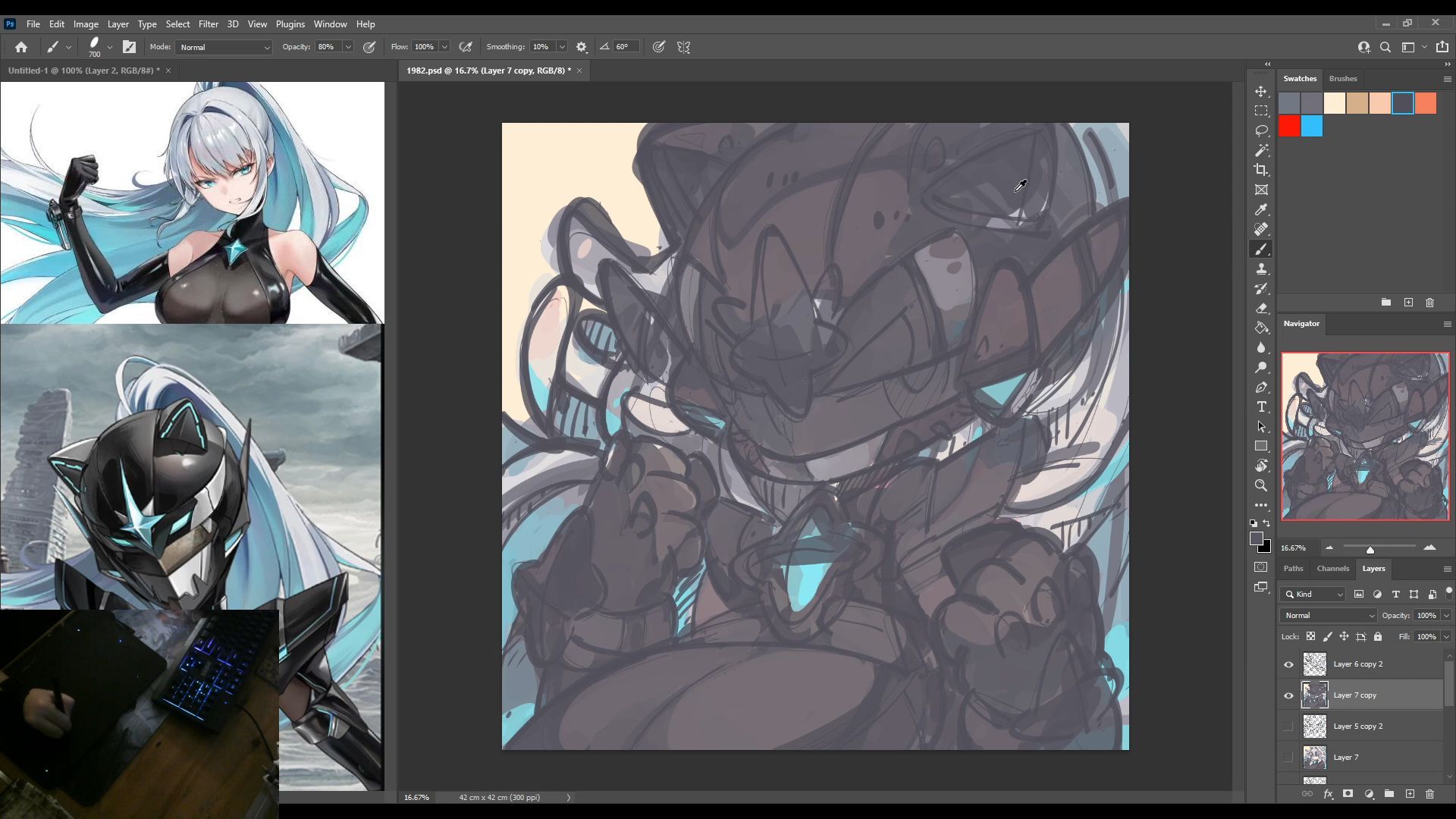Select the Rectangular Marquee tool
Image resolution: width=1456 pixels, height=819 pixels.
click(1261, 111)
